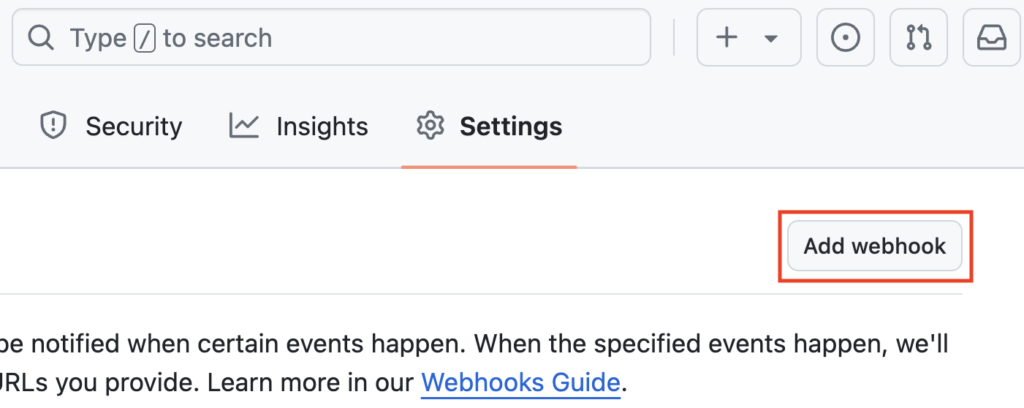This screenshot has height=408, width=1024.
Task: Click the orange underline beneath Settings tab
Action: tap(489, 166)
